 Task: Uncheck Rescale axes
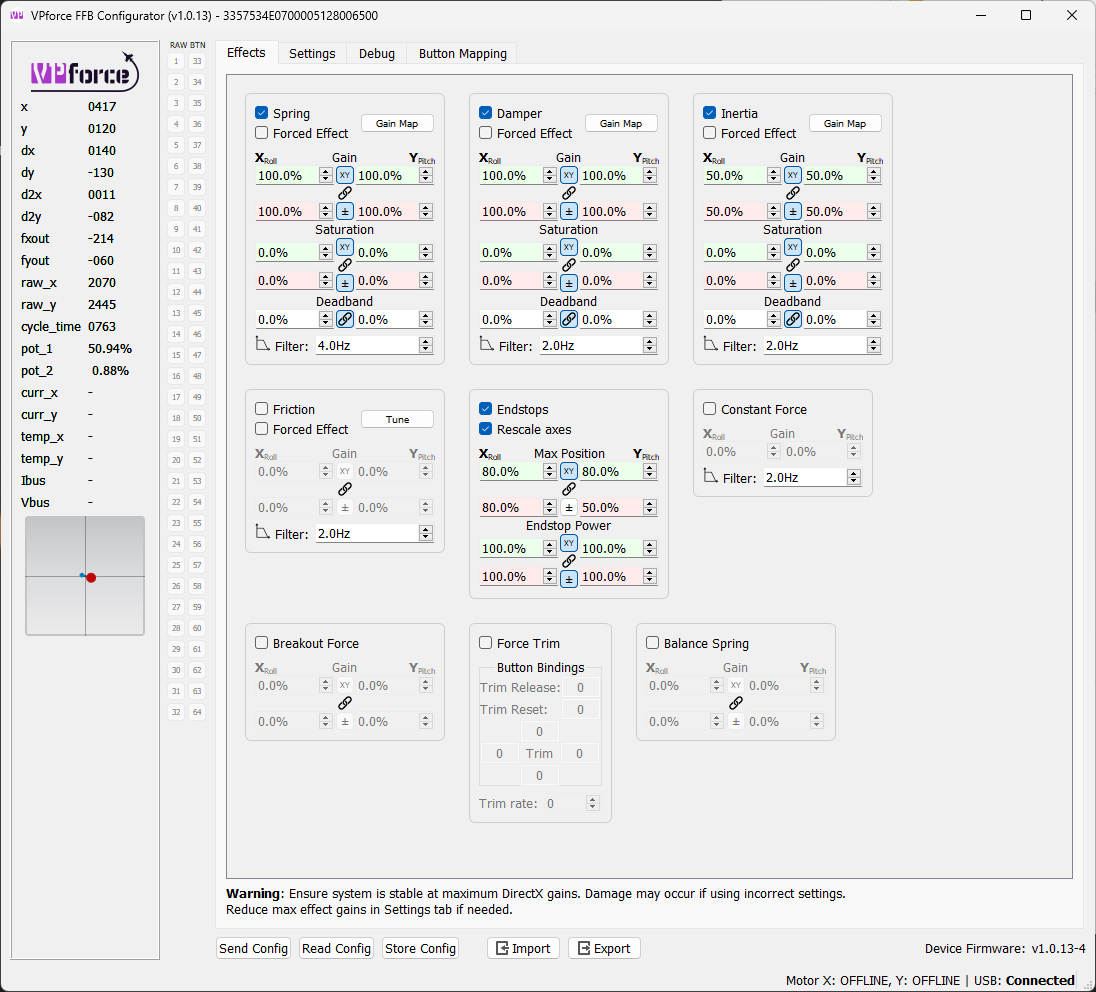click(486, 429)
